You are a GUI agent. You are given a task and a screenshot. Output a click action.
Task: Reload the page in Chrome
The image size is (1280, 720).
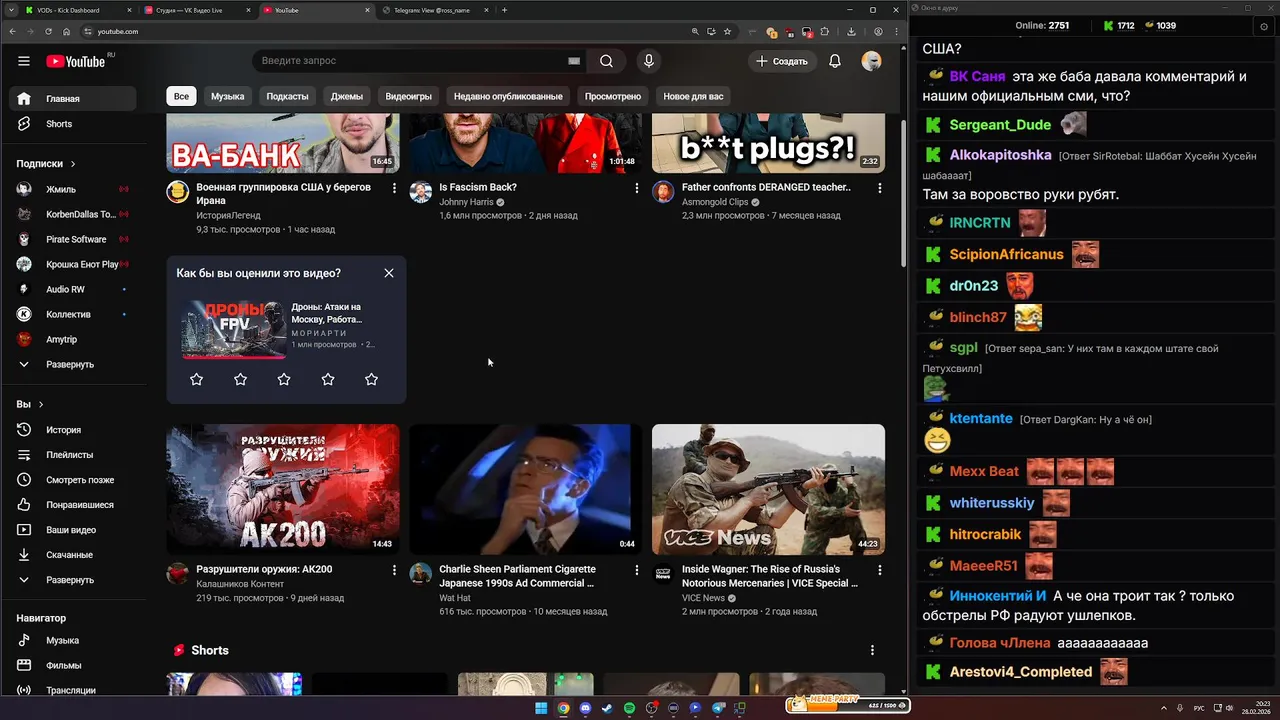[x=47, y=31]
